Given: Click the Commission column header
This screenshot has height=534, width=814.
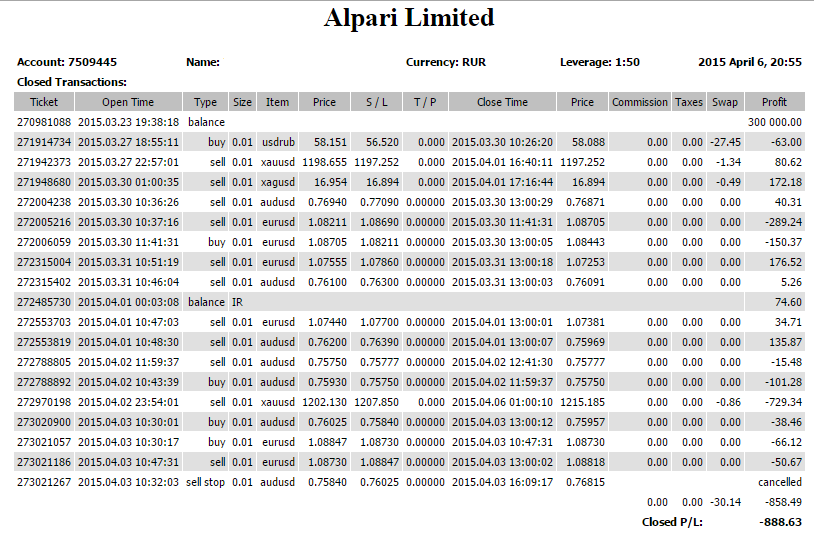Looking at the screenshot, I should 640,102.
